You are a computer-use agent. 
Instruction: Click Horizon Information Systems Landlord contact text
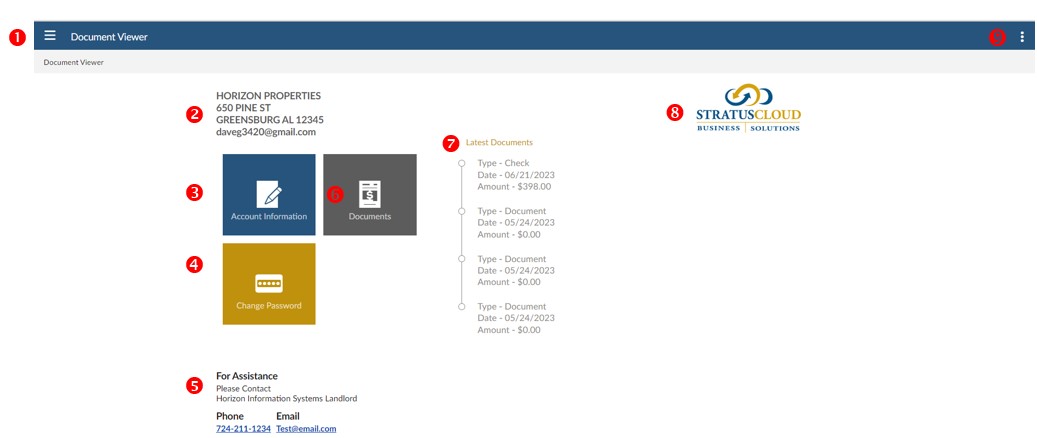tap(286, 398)
